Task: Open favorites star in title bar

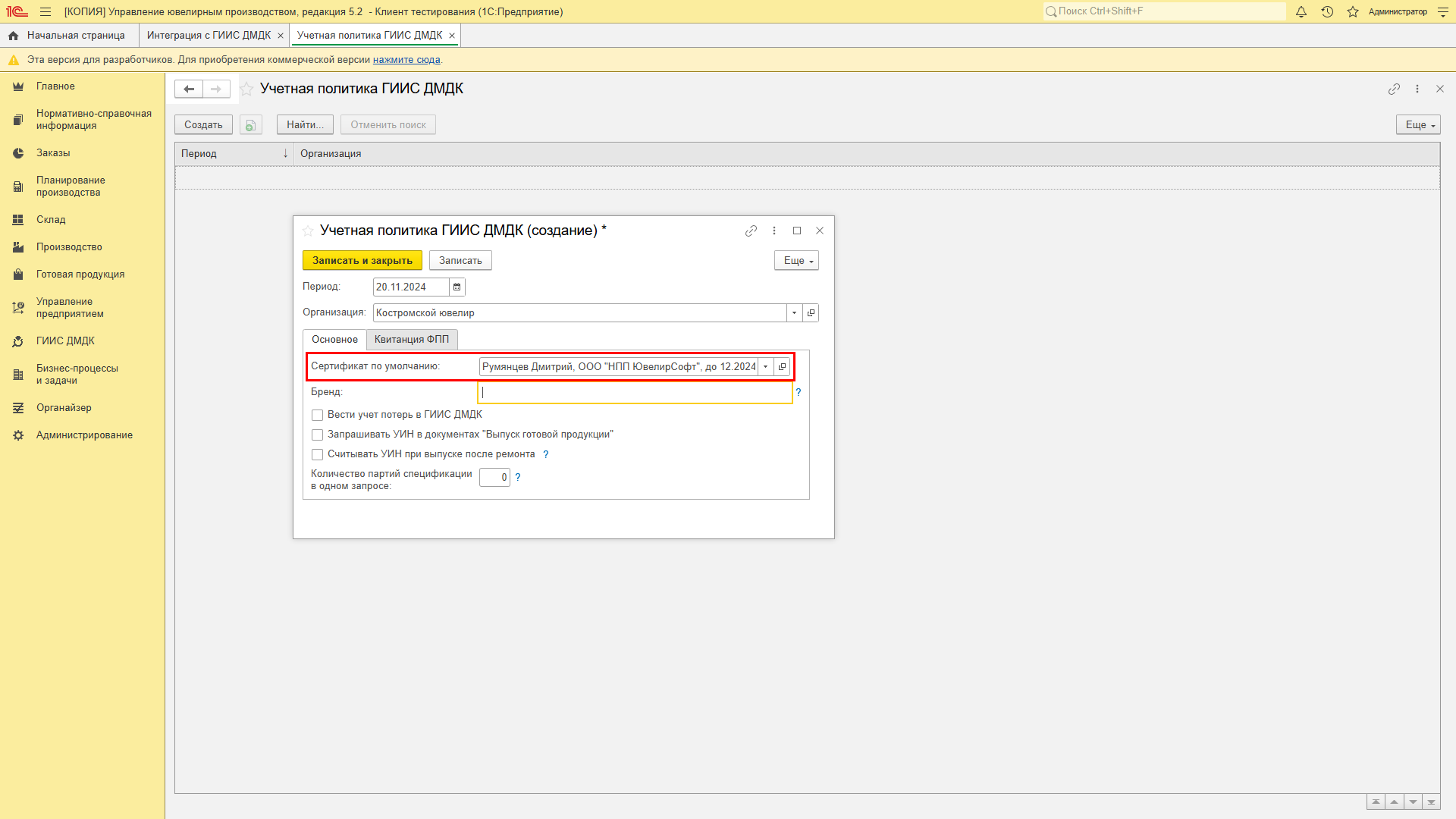Action: [1353, 11]
